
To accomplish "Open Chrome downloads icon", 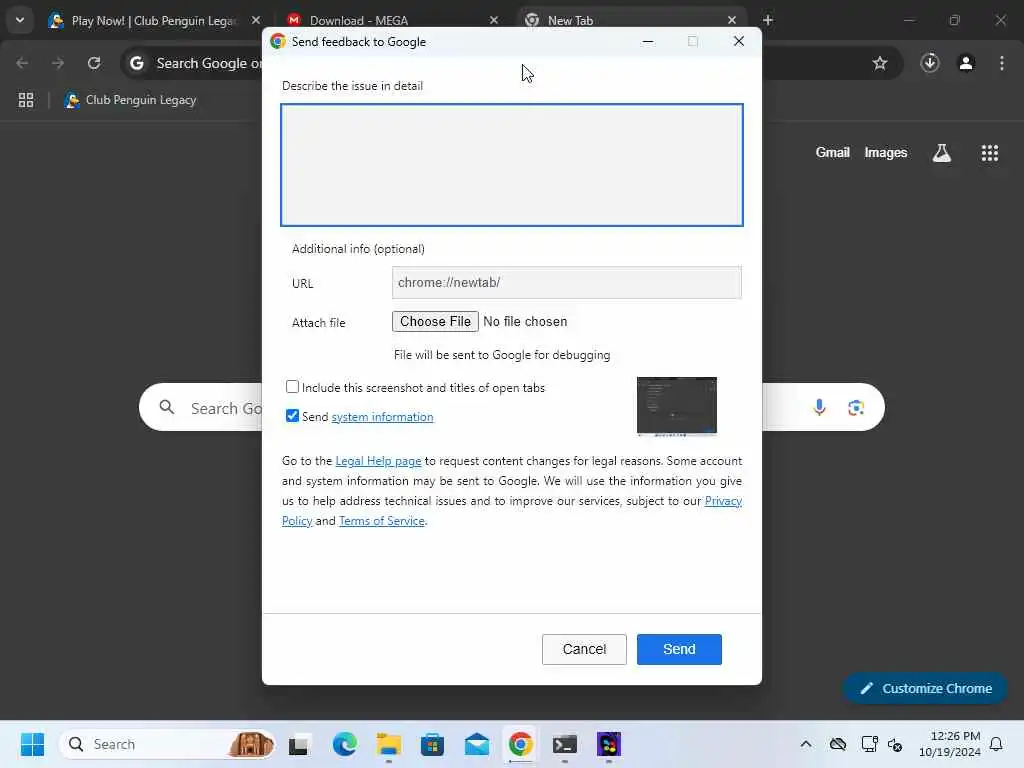I will [930, 63].
